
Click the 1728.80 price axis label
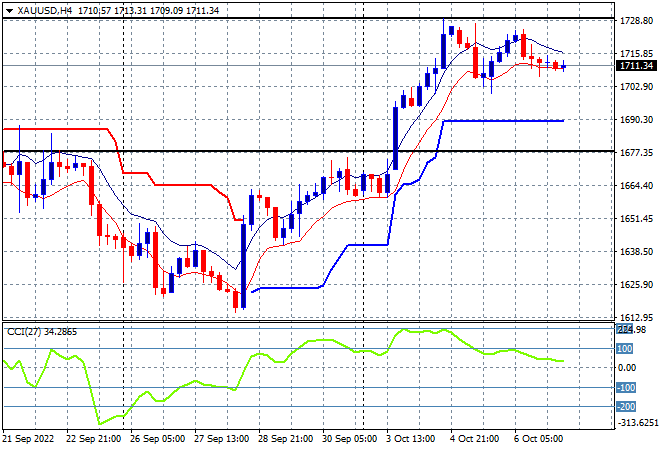[636, 21]
